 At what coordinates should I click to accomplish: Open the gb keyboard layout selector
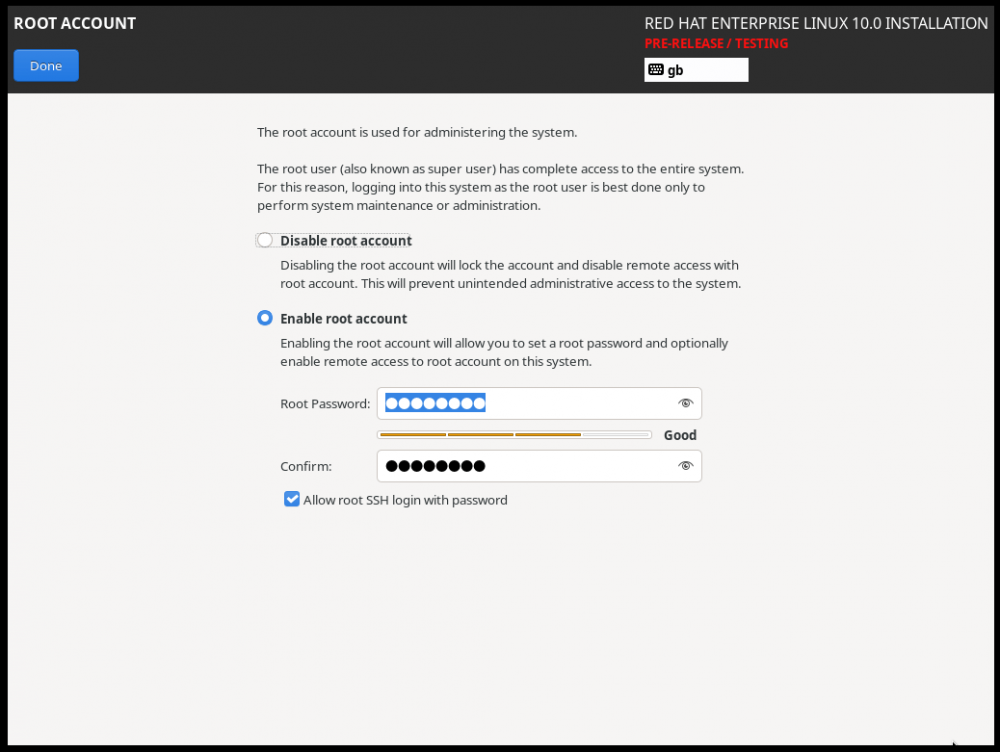pos(696,69)
